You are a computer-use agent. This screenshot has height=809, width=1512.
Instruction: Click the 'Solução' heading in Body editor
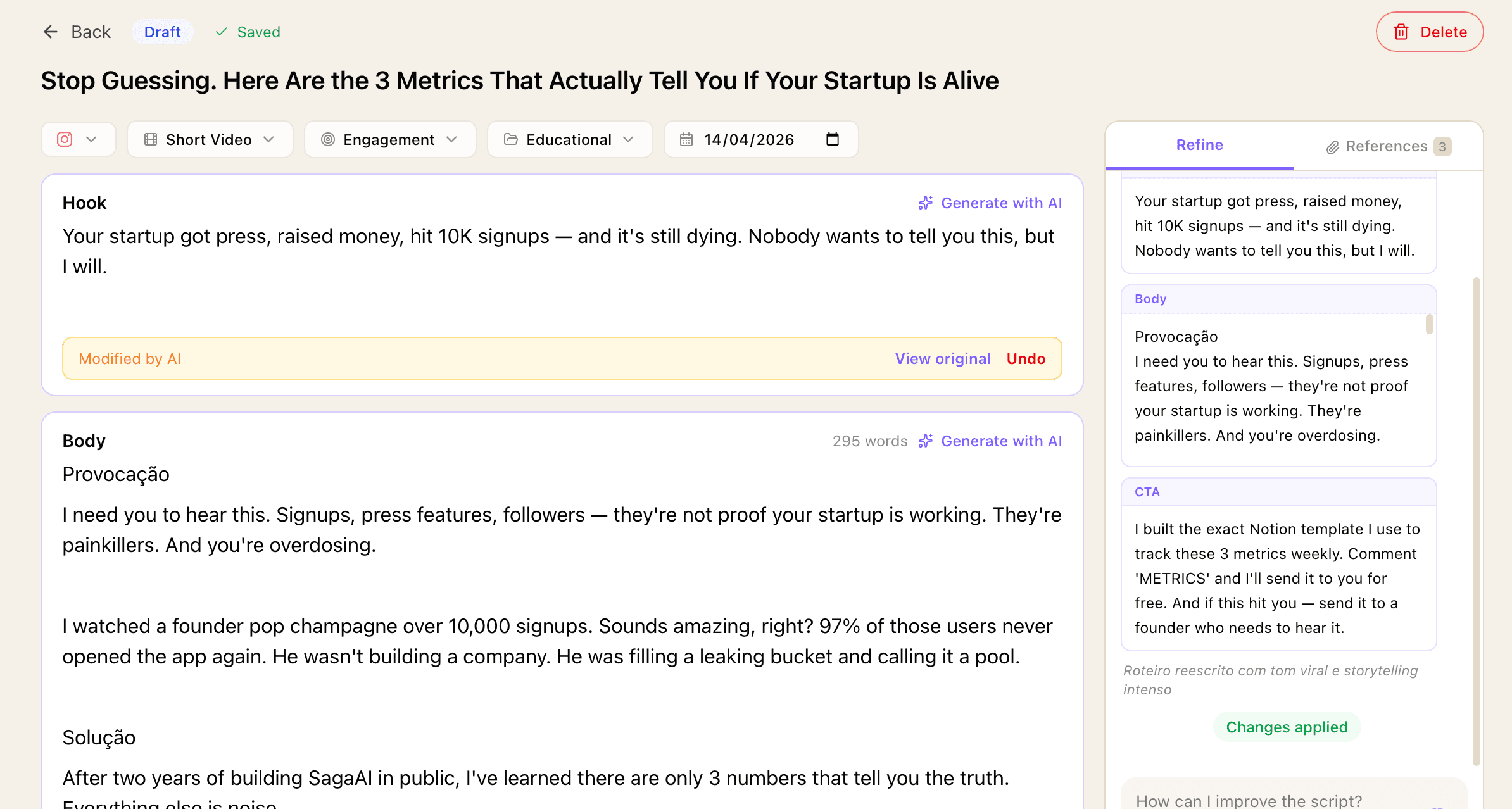point(99,737)
